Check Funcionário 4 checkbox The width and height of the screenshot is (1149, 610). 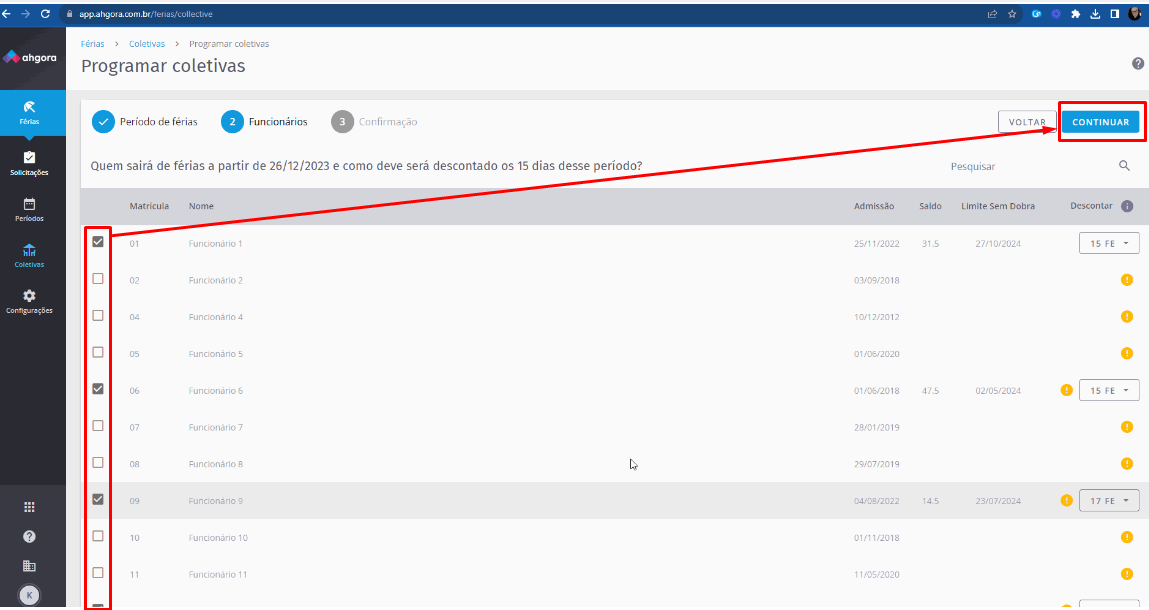click(98, 315)
